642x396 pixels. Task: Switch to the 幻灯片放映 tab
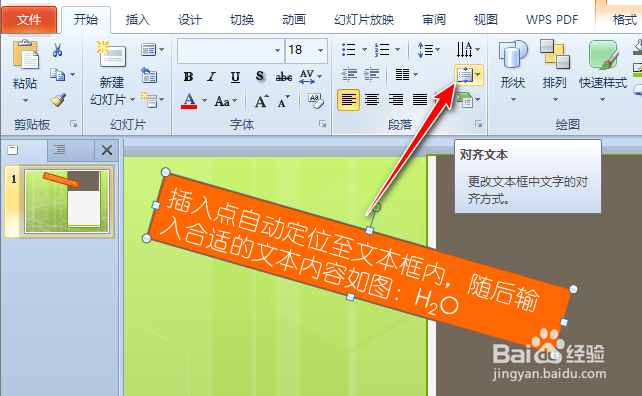tap(364, 19)
